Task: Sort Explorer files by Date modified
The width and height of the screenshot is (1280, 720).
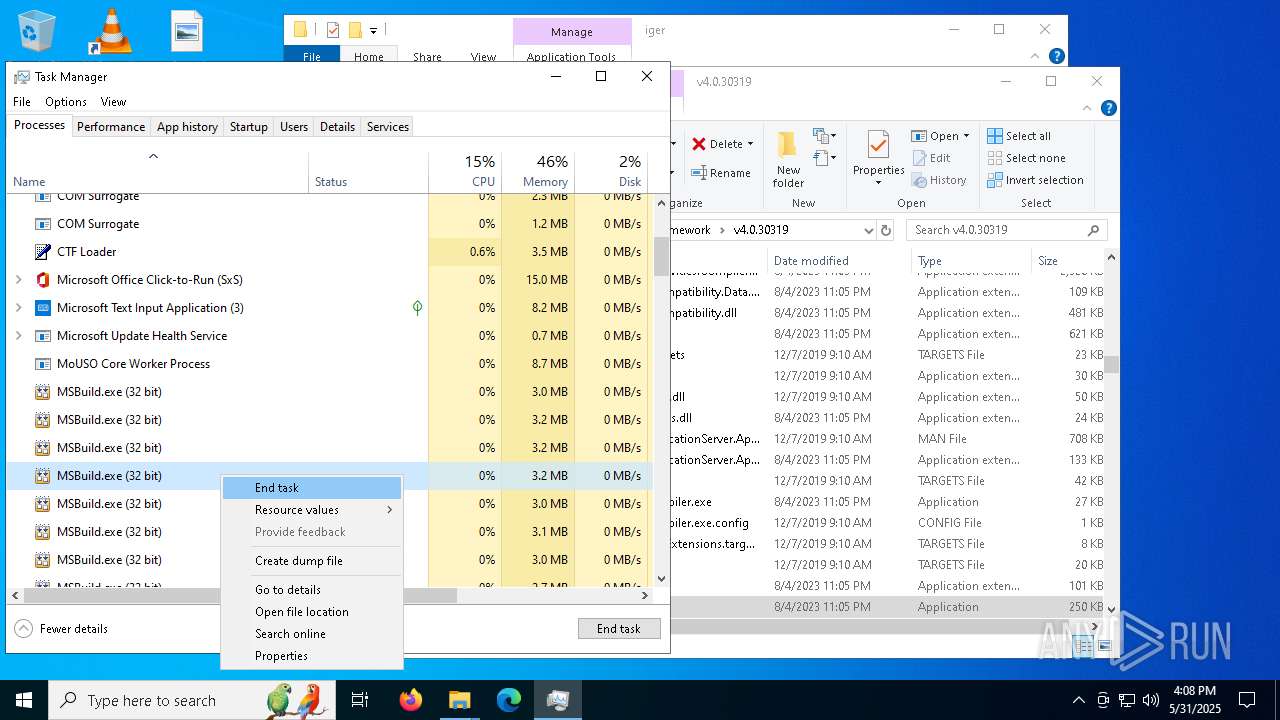Action: (811, 261)
